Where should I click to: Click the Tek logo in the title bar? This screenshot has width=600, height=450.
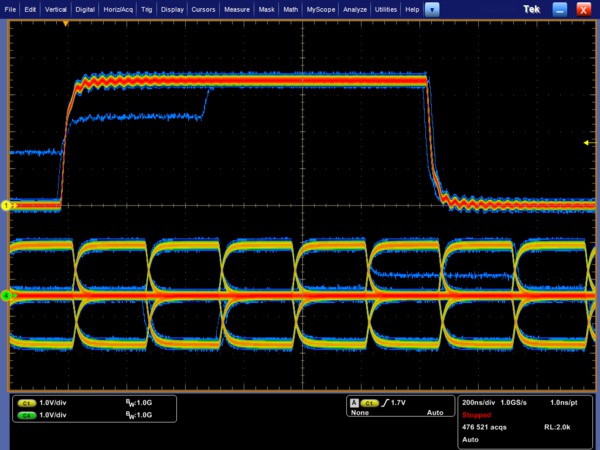tap(532, 8)
